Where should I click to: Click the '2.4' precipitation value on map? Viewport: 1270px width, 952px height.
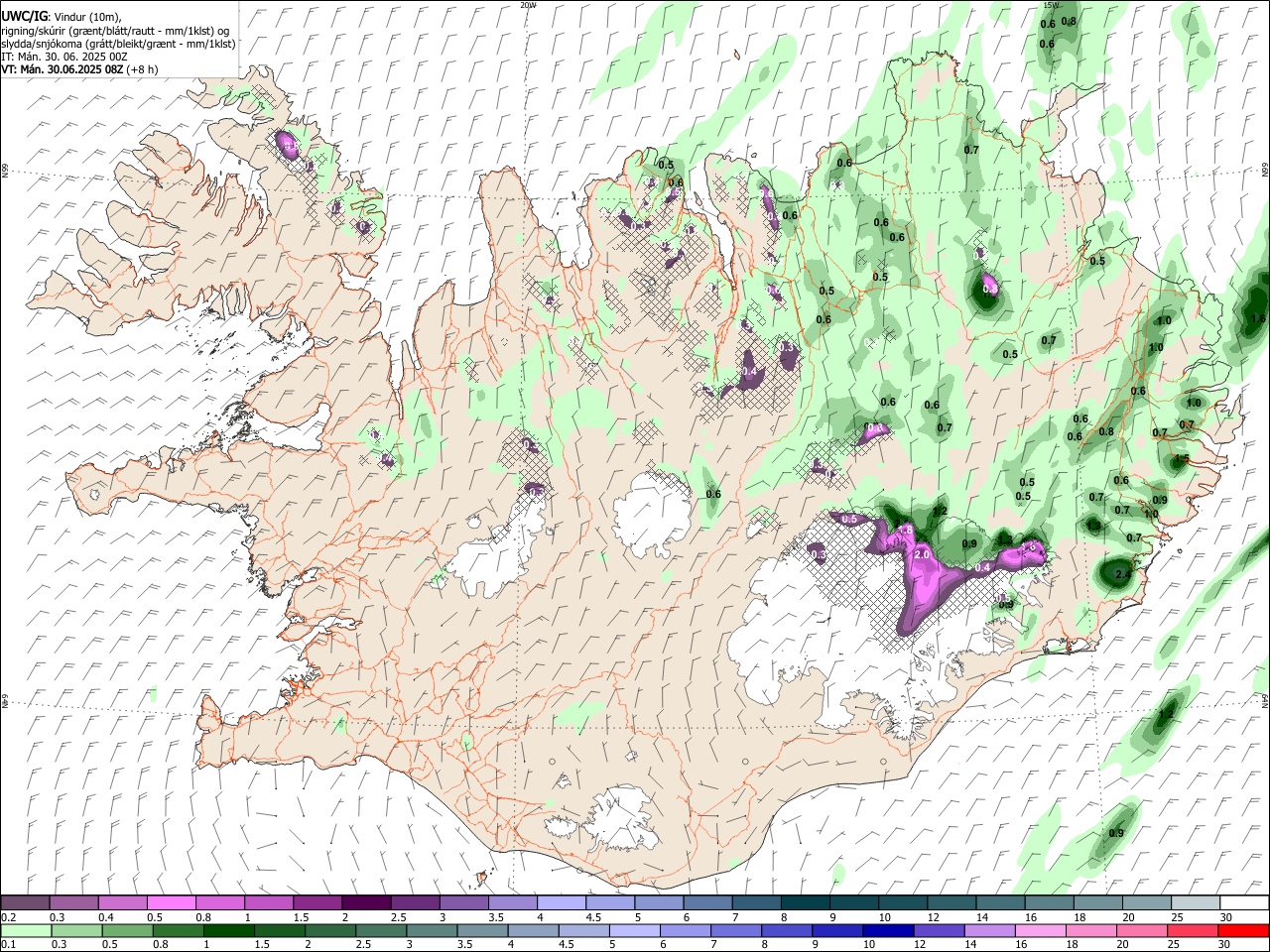pyautogui.click(x=1123, y=575)
